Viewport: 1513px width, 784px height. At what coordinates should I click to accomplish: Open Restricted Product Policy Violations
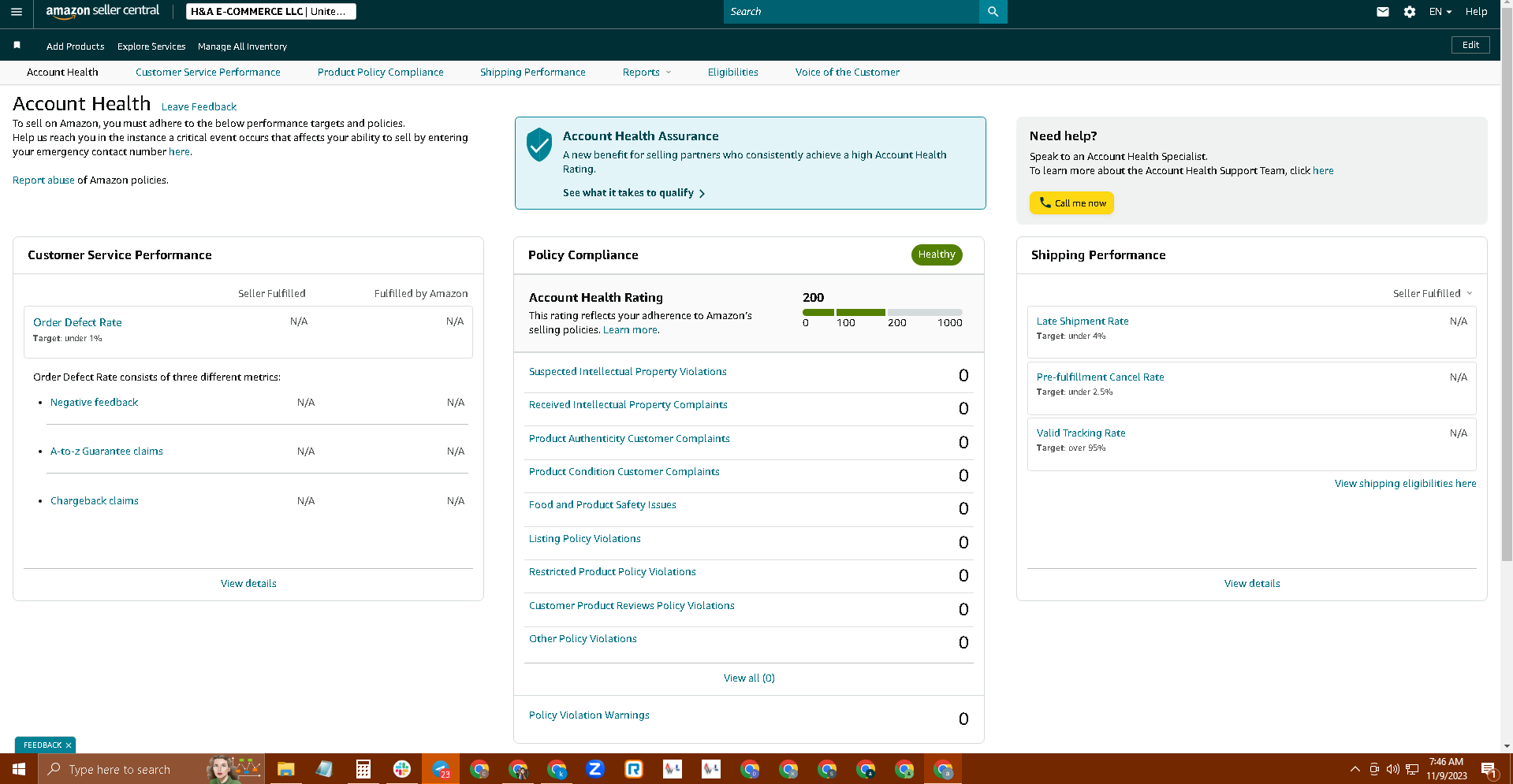pos(612,572)
